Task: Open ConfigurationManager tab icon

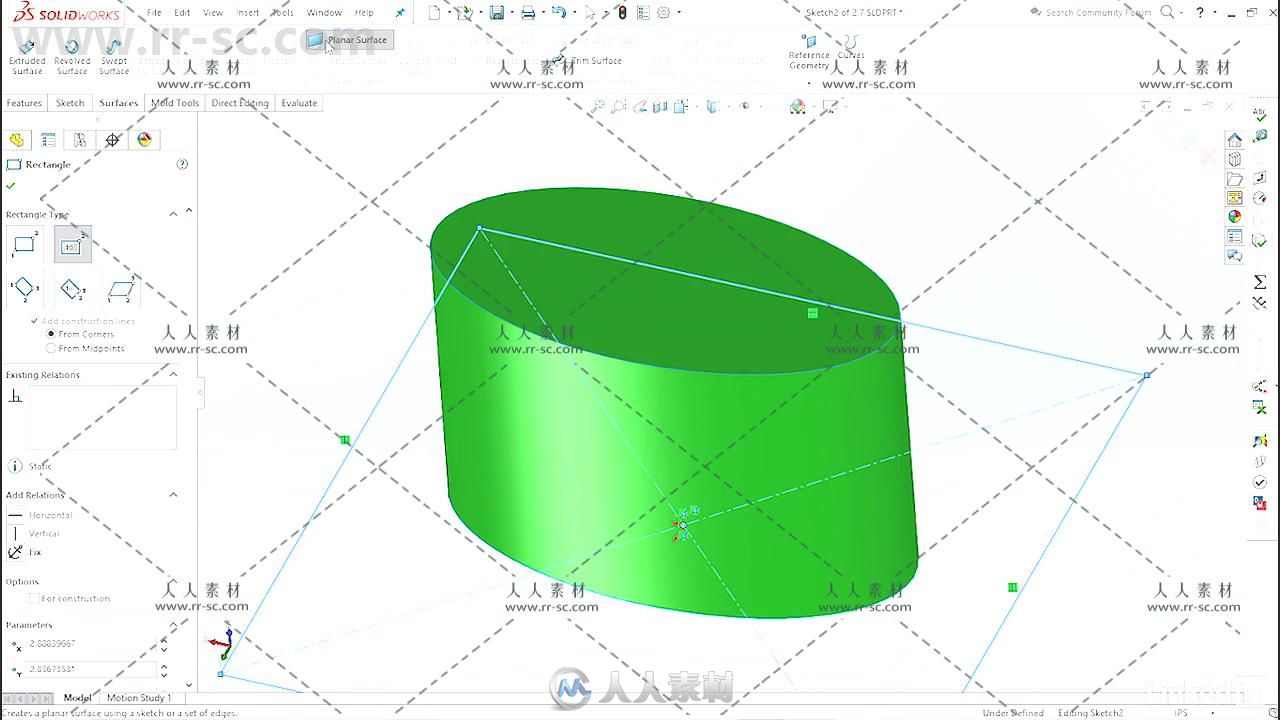Action: pyautogui.click(x=80, y=140)
